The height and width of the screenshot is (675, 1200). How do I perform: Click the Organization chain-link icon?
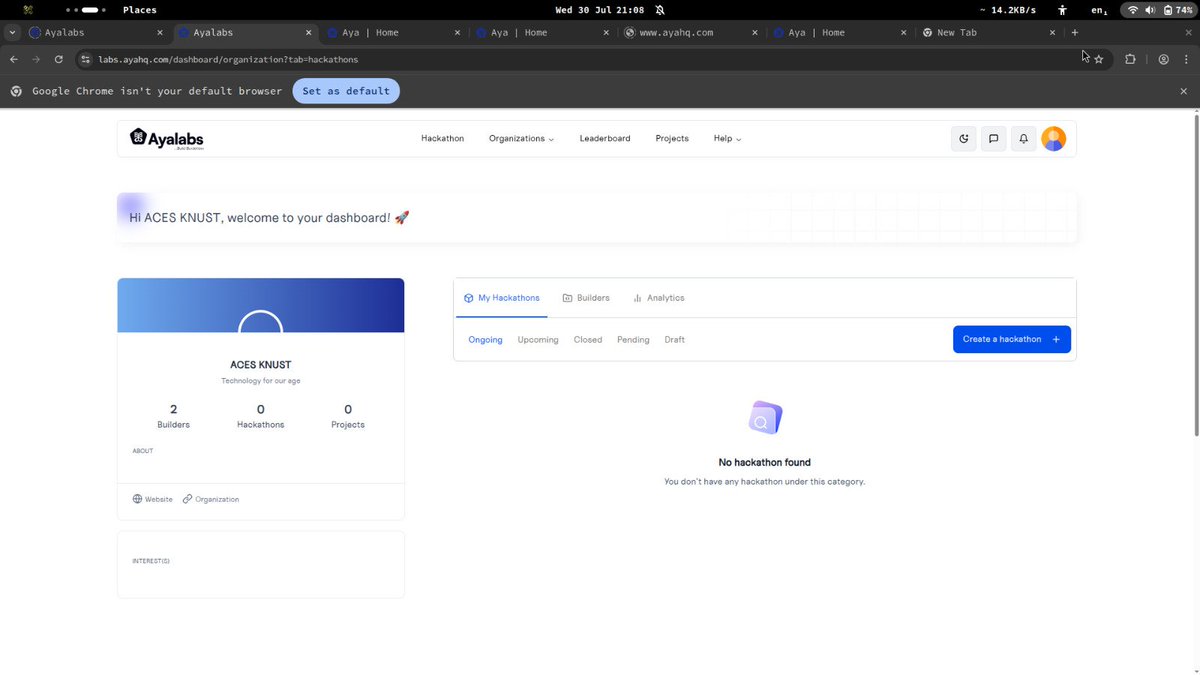tap(188, 499)
